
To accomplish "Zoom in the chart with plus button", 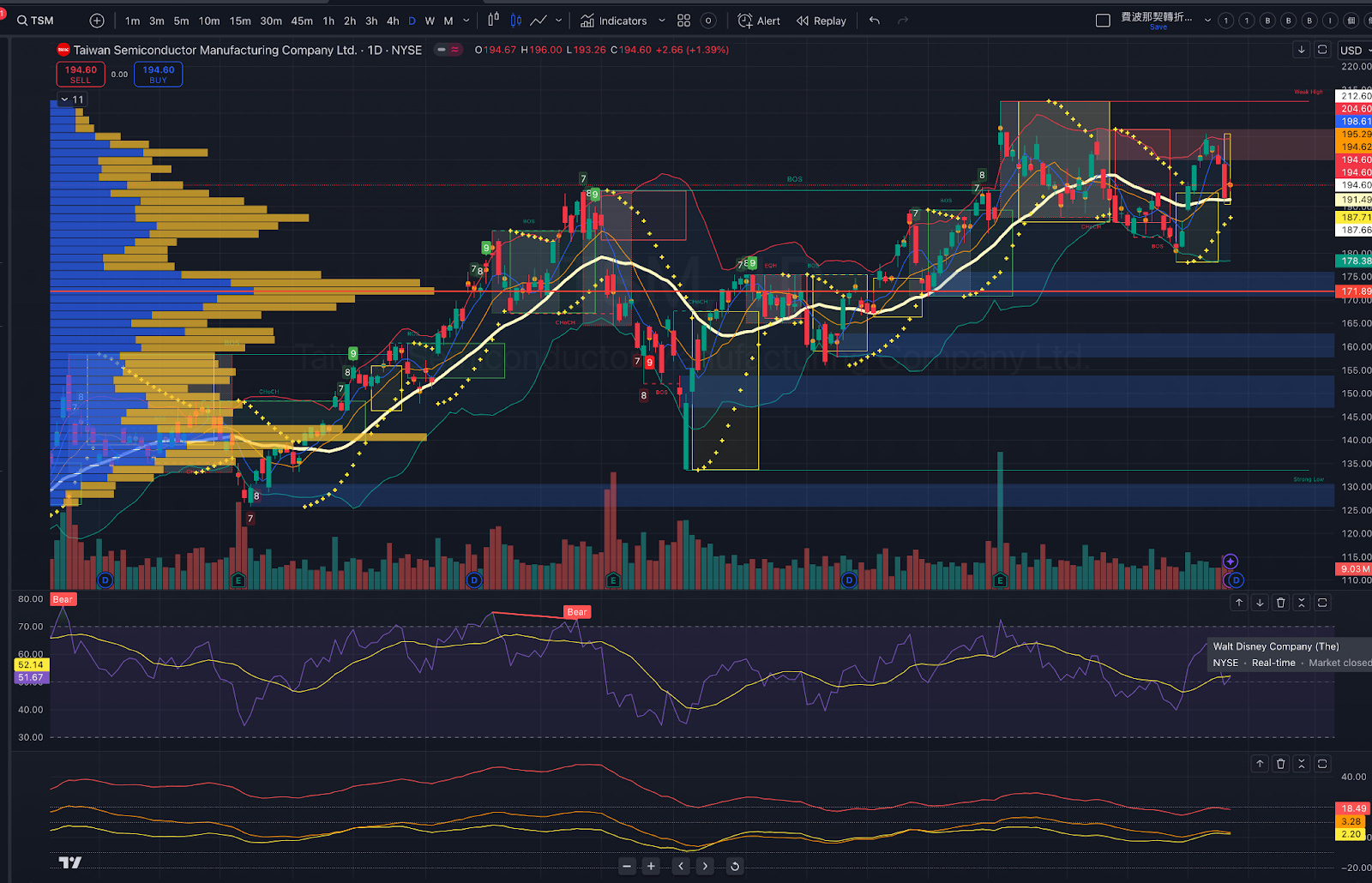I will pyautogui.click(x=651, y=866).
